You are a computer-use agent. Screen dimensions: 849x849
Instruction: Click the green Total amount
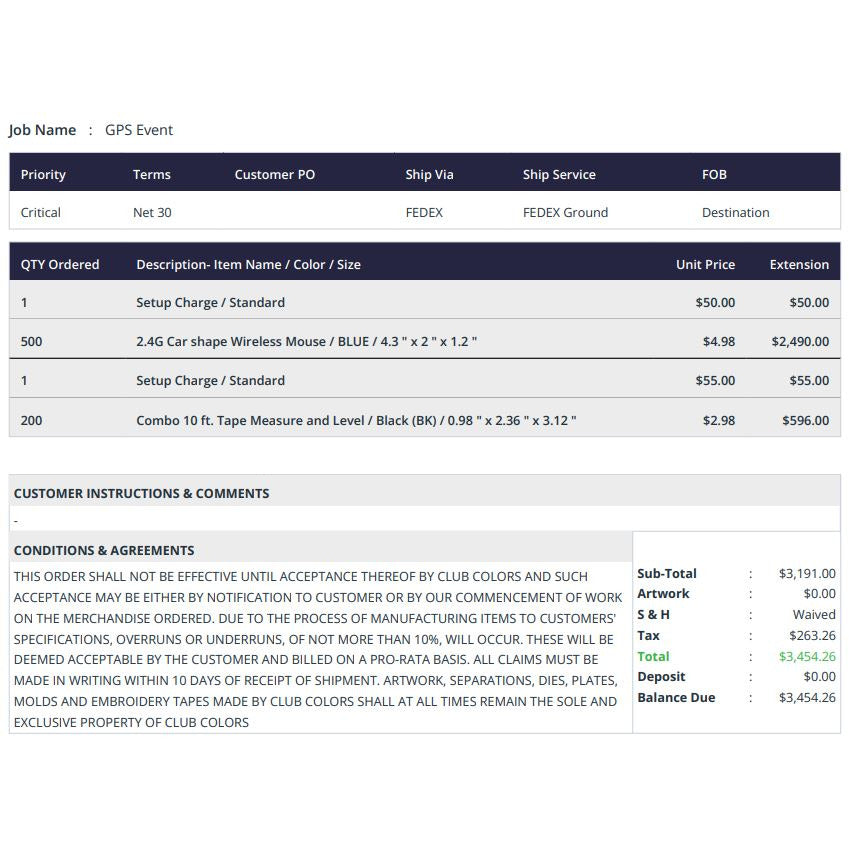(806, 657)
